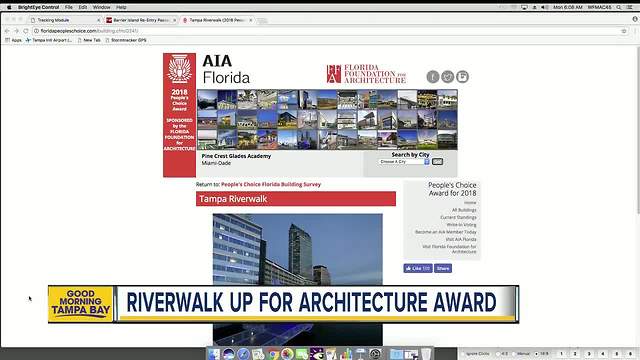The image size is (640, 360).
Task: Switch to the Tracking Module tab
Action: pyautogui.click(x=64, y=20)
